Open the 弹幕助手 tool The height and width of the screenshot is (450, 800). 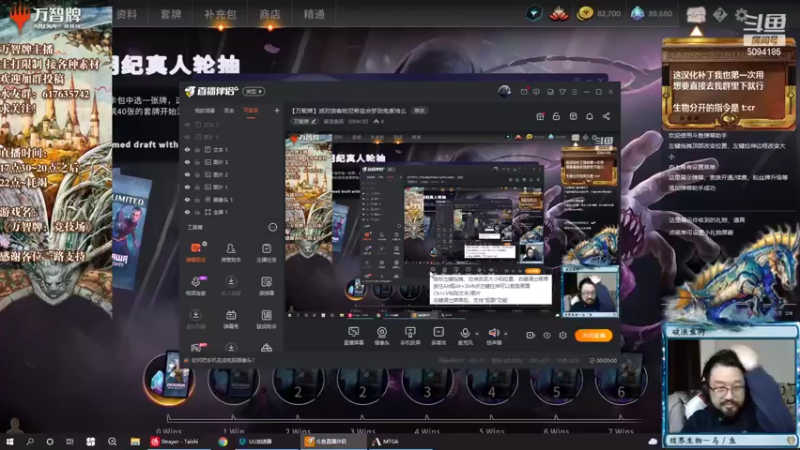(196, 252)
